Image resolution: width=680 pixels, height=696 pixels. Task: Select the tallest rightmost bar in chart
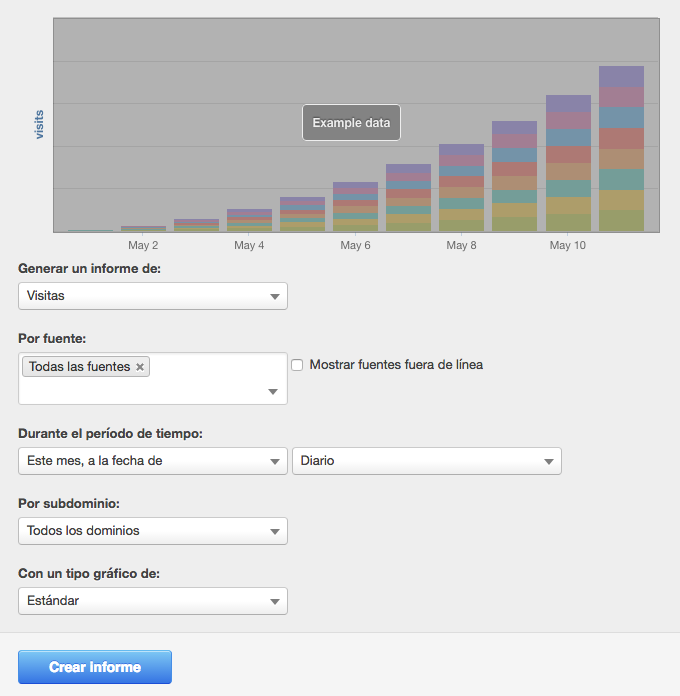point(621,150)
